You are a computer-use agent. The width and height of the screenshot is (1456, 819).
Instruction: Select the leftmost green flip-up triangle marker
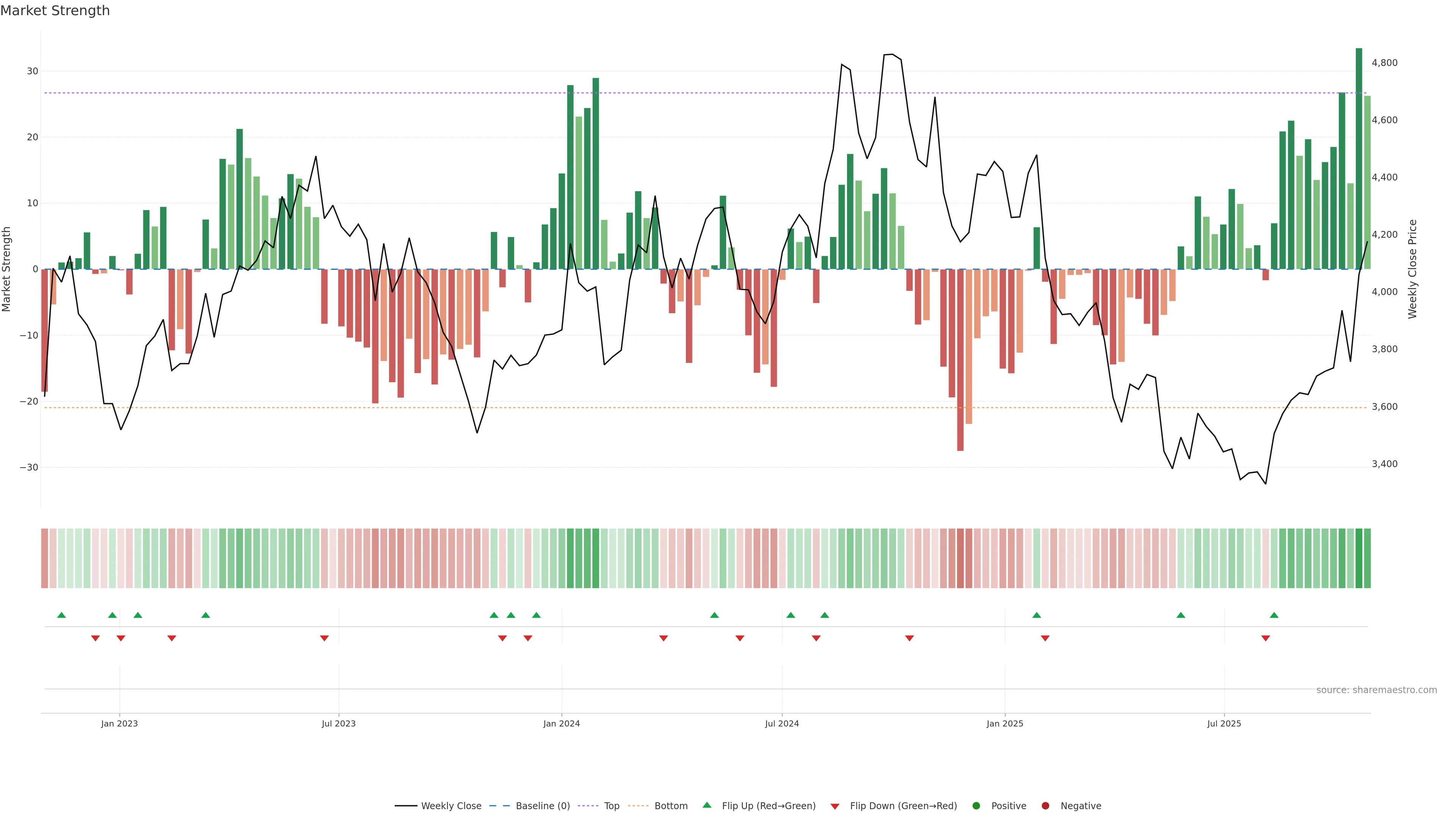[x=61, y=615]
